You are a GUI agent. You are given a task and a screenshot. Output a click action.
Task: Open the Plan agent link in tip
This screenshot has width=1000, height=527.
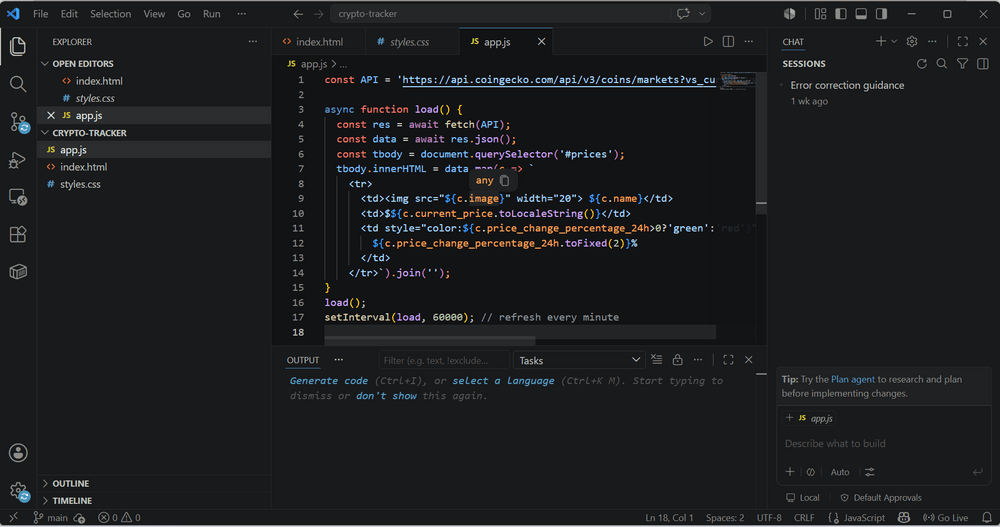click(x=853, y=379)
